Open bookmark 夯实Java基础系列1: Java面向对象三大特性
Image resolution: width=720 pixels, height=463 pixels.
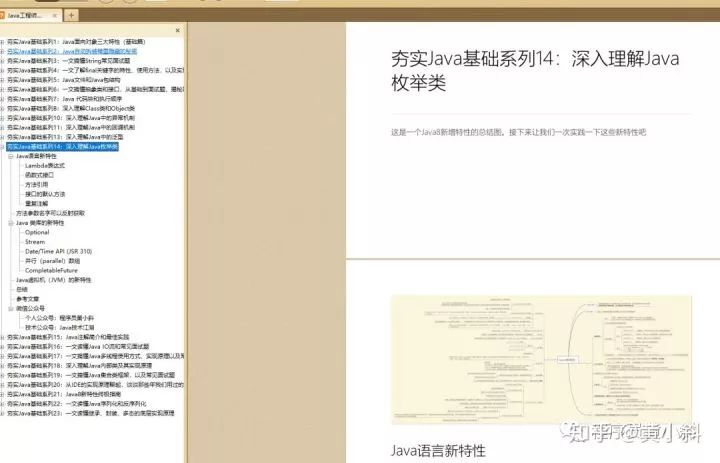point(76,42)
